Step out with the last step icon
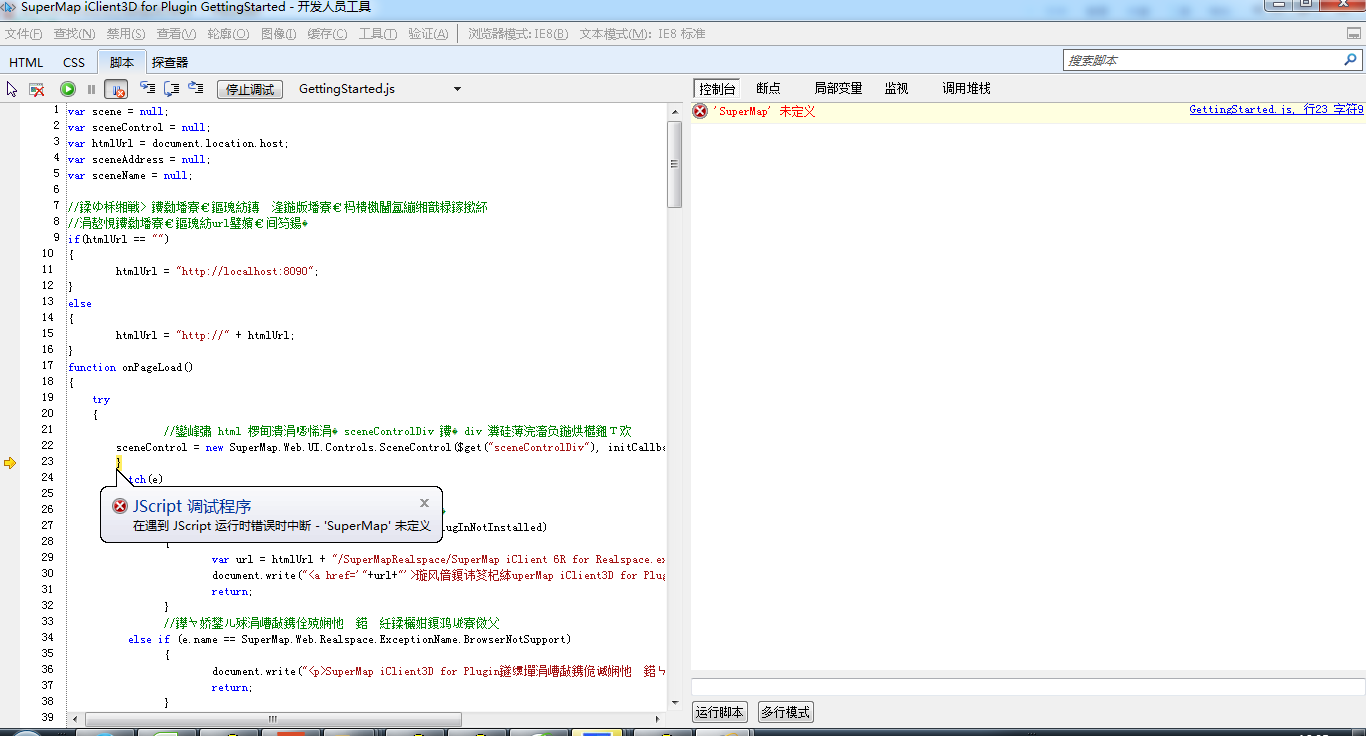This screenshot has width=1366, height=736. click(x=196, y=88)
